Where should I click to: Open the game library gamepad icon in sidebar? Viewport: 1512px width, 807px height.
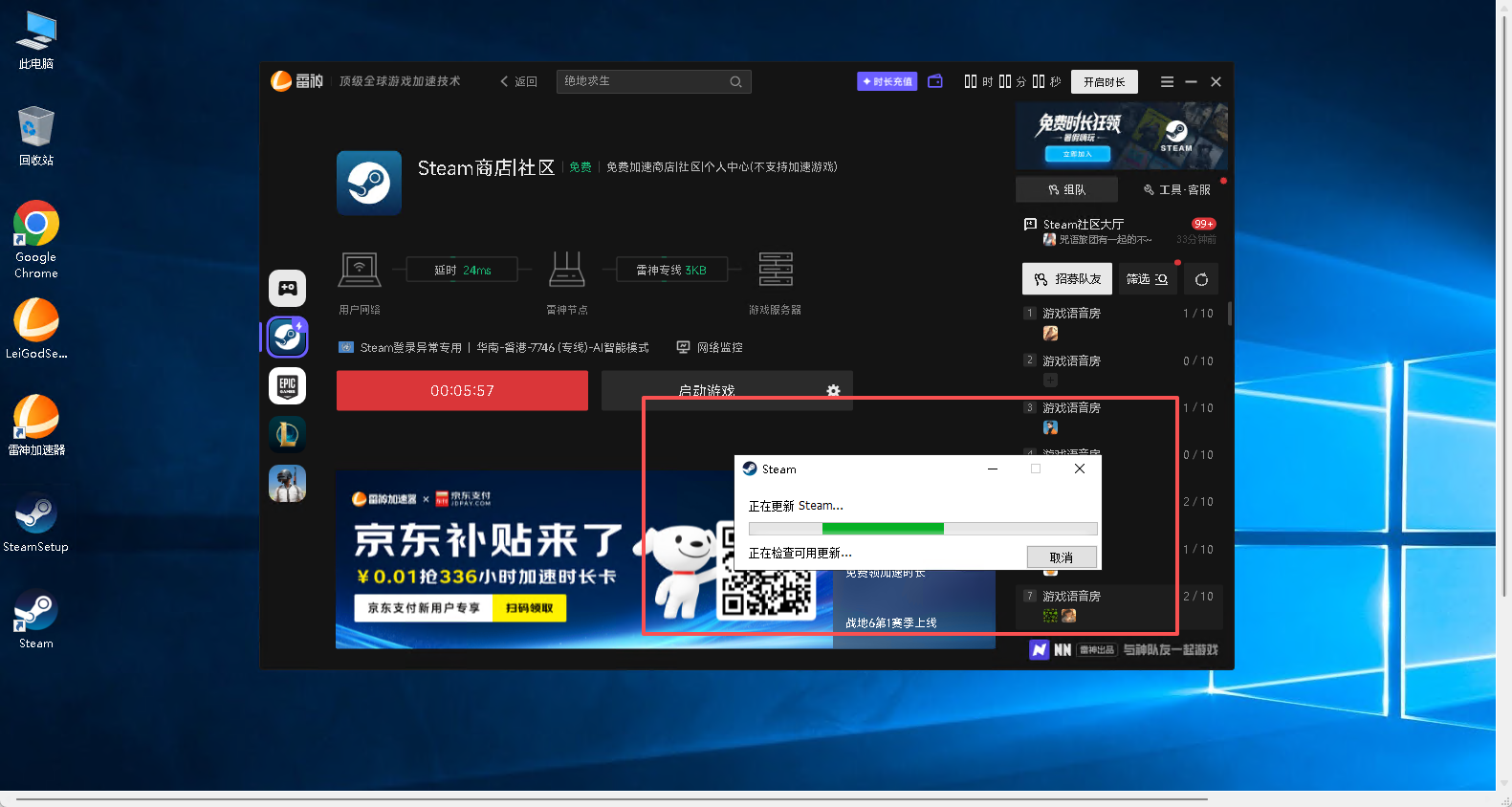click(x=287, y=288)
